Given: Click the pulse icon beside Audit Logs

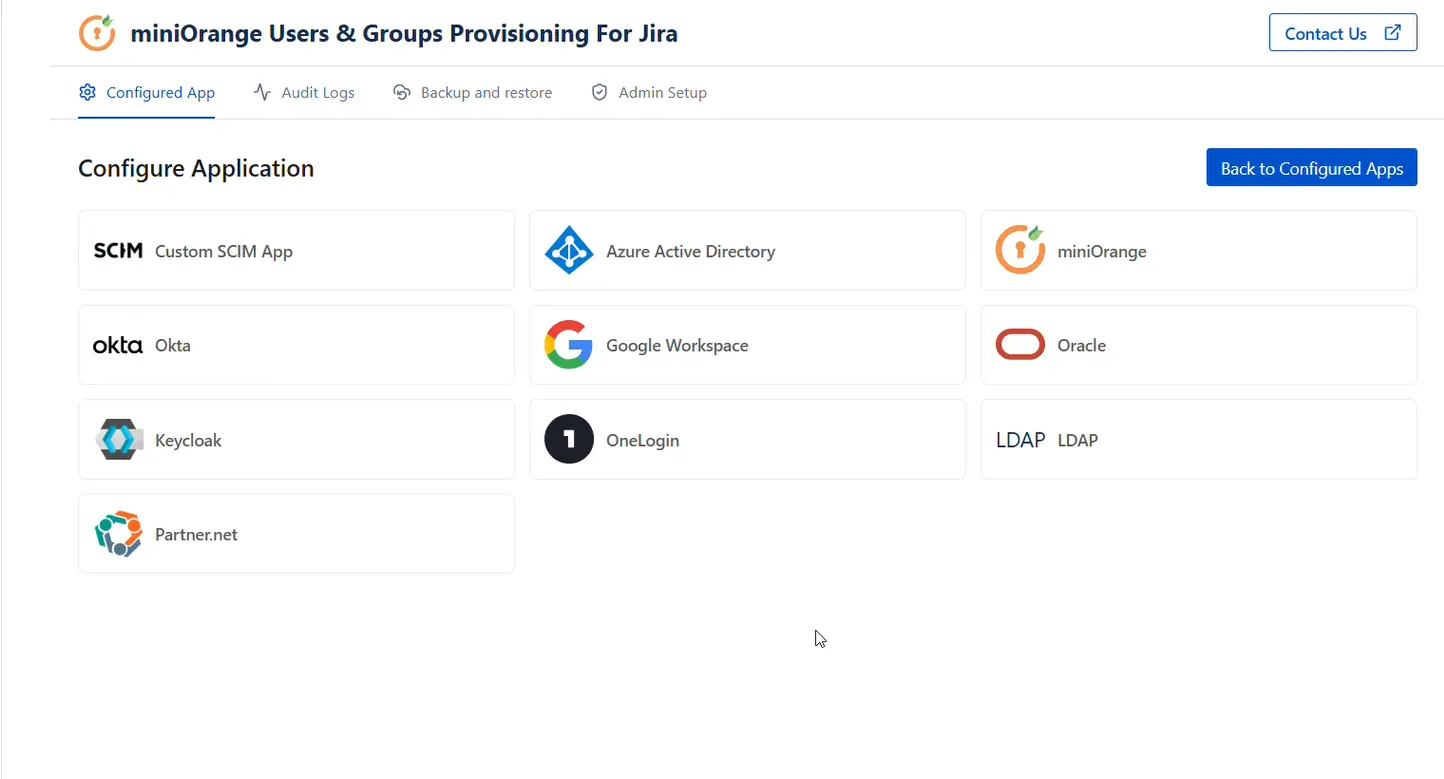Looking at the screenshot, I should (x=262, y=92).
